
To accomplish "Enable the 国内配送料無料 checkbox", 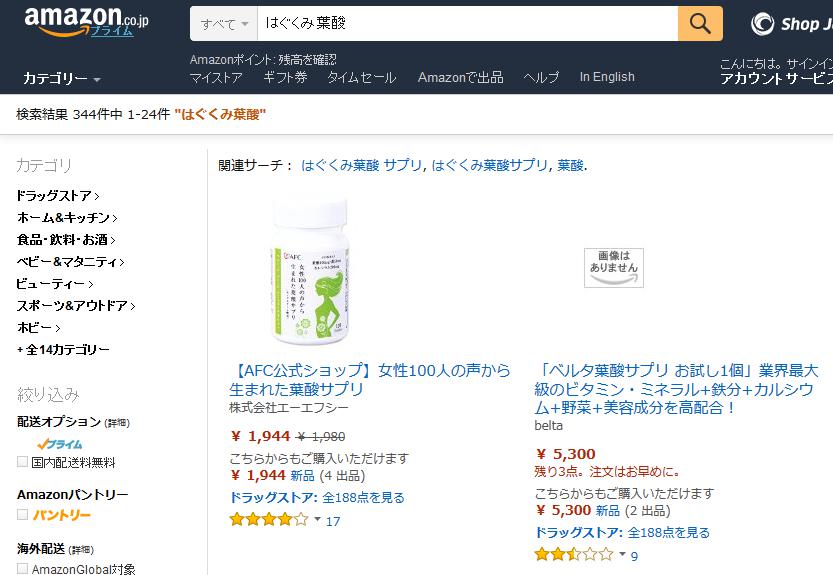I will pyautogui.click(x=22, y=462).
